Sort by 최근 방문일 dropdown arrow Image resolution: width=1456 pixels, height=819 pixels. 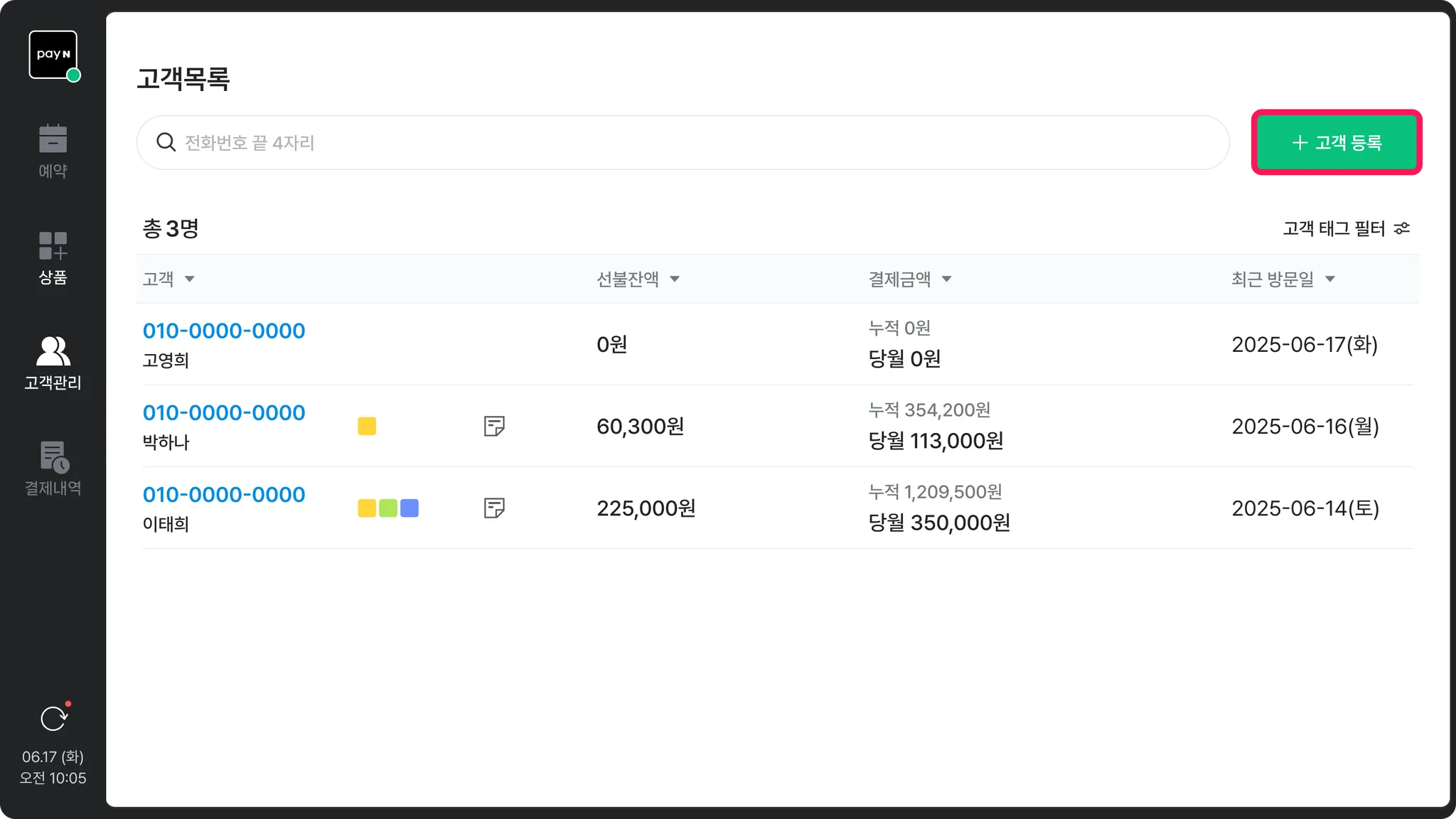pyautogui.click(x=1329, y=279)
